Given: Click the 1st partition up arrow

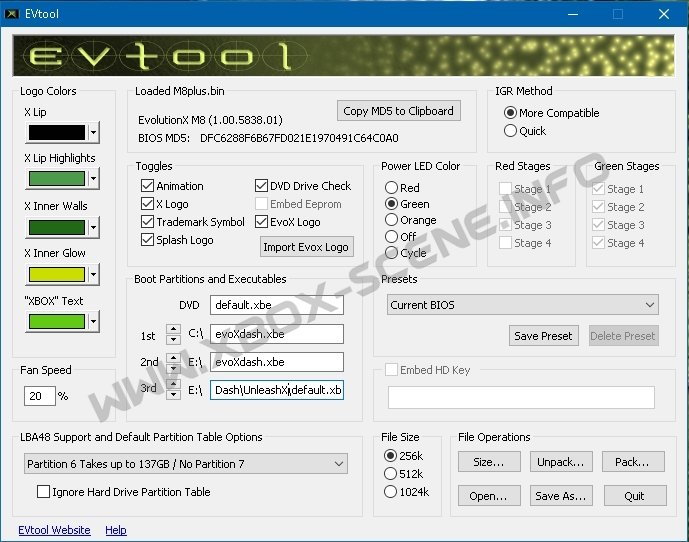Looking at the screenshot, I should [174, 329].
